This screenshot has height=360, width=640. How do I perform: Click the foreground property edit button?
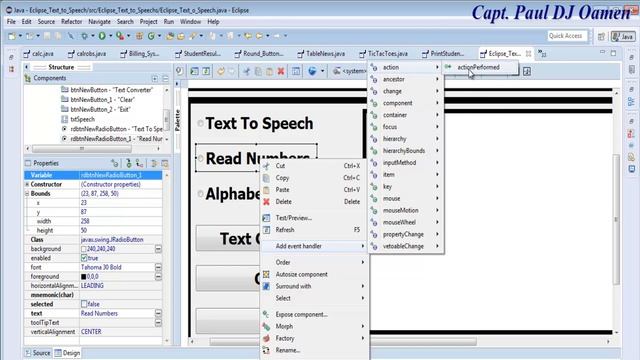point(158,276)
